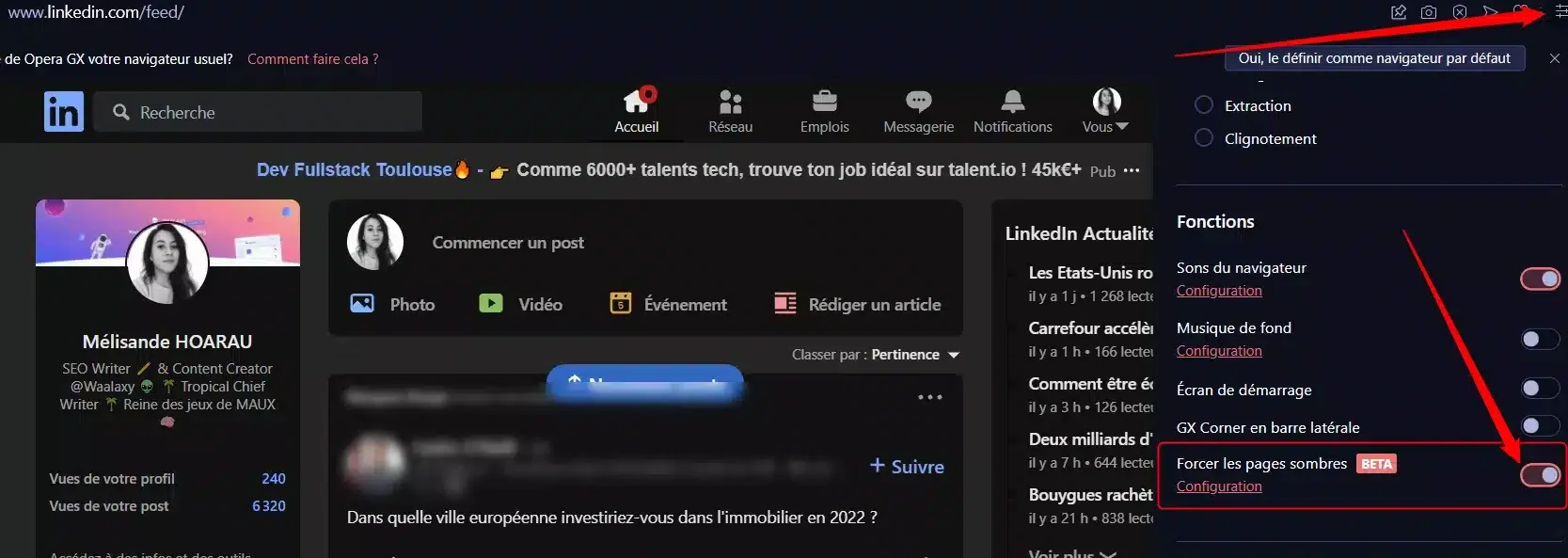Open the Réseau network icon
The width and height of the screenshot is (1568, 558).
coord(731,101)
